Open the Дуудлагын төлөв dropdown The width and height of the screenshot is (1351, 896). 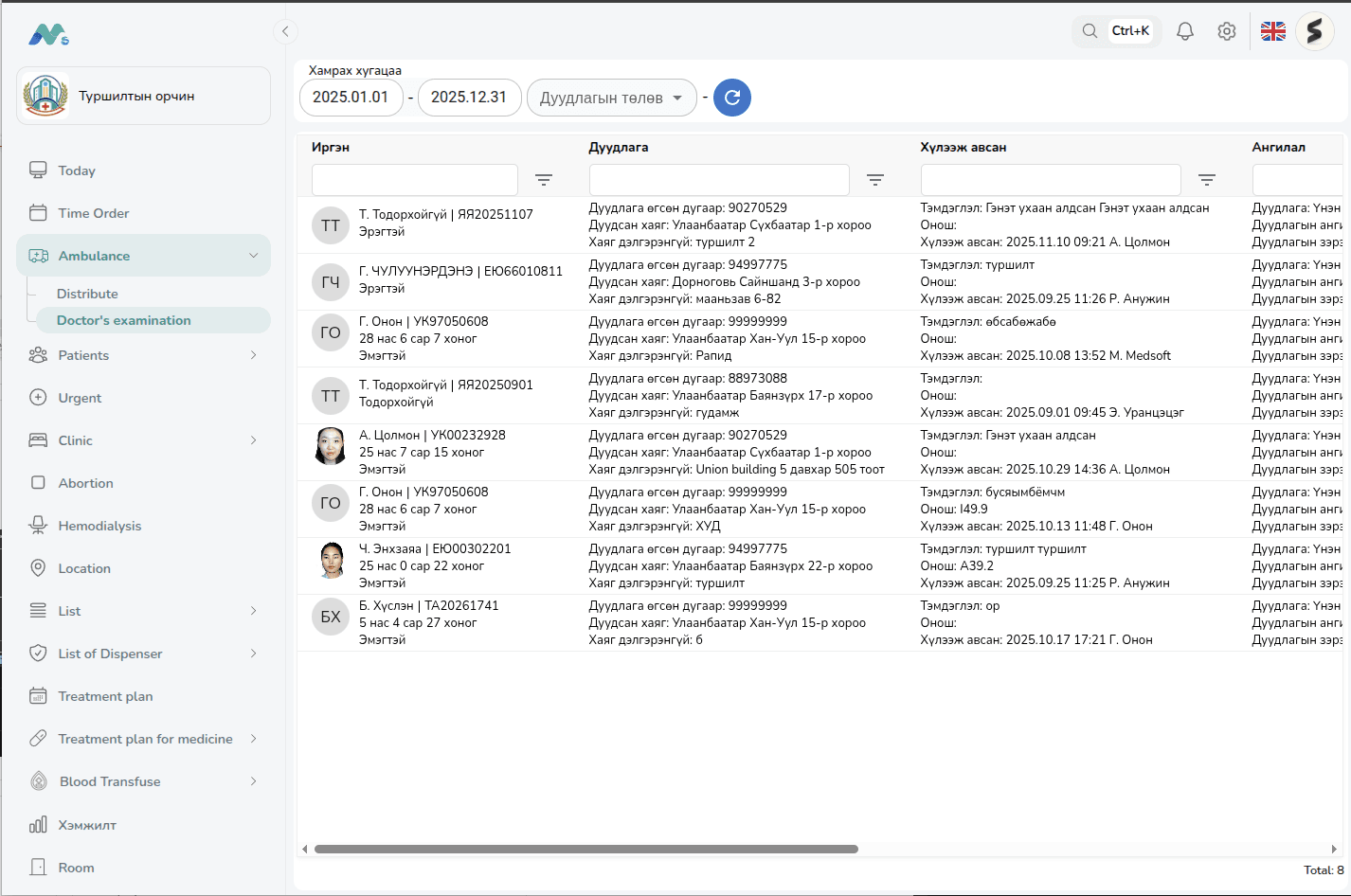click(x=611, y=97)
